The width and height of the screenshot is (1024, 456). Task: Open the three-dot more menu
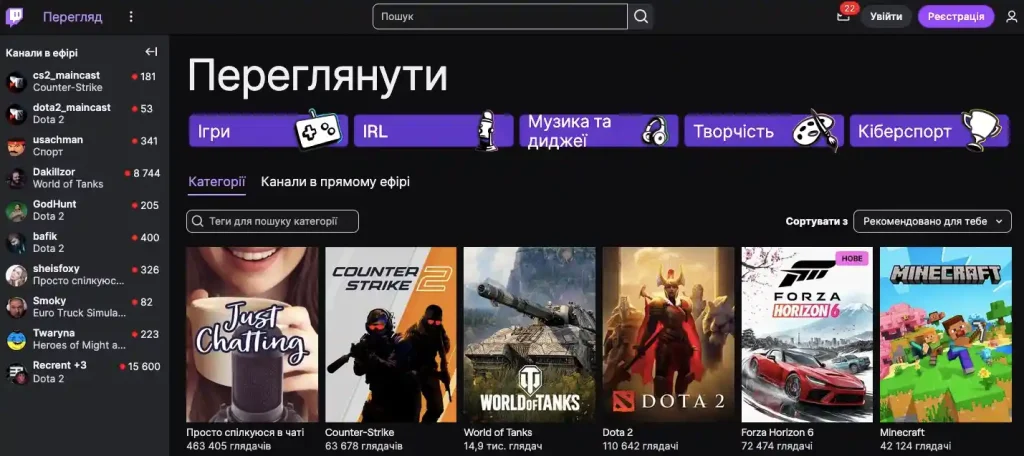(131, 17)
